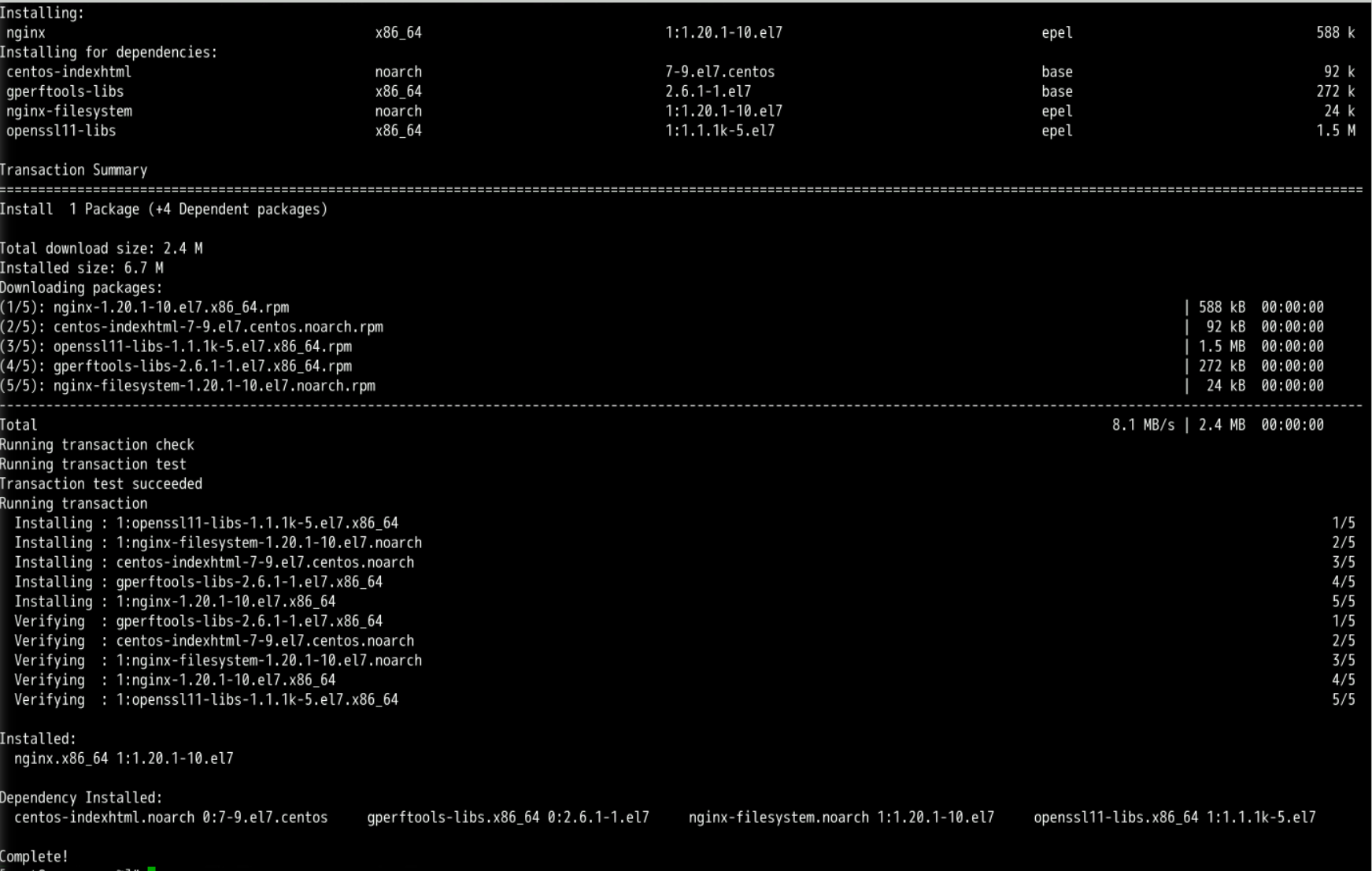Select 'nginx-filesystem' in the dependencies table

tap(68, 111)
